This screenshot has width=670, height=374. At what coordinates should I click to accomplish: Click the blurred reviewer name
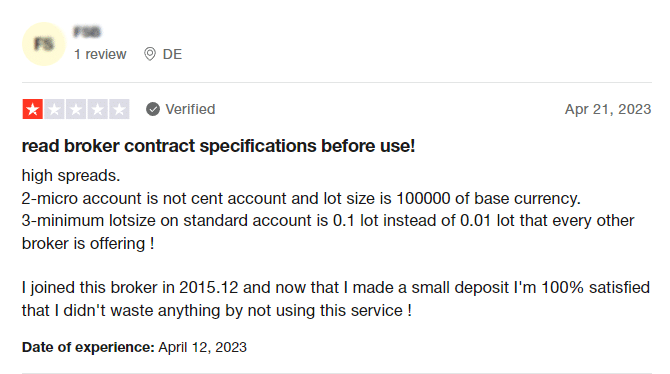click(x=87, y=32)
